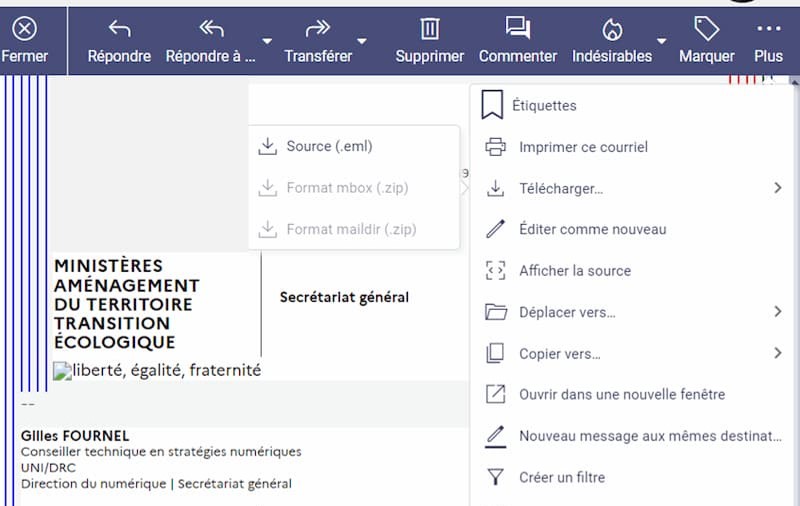Open the Plus three-dots menu
The width and height of the screenshot is (800, 506).
[x=768, y=29]
